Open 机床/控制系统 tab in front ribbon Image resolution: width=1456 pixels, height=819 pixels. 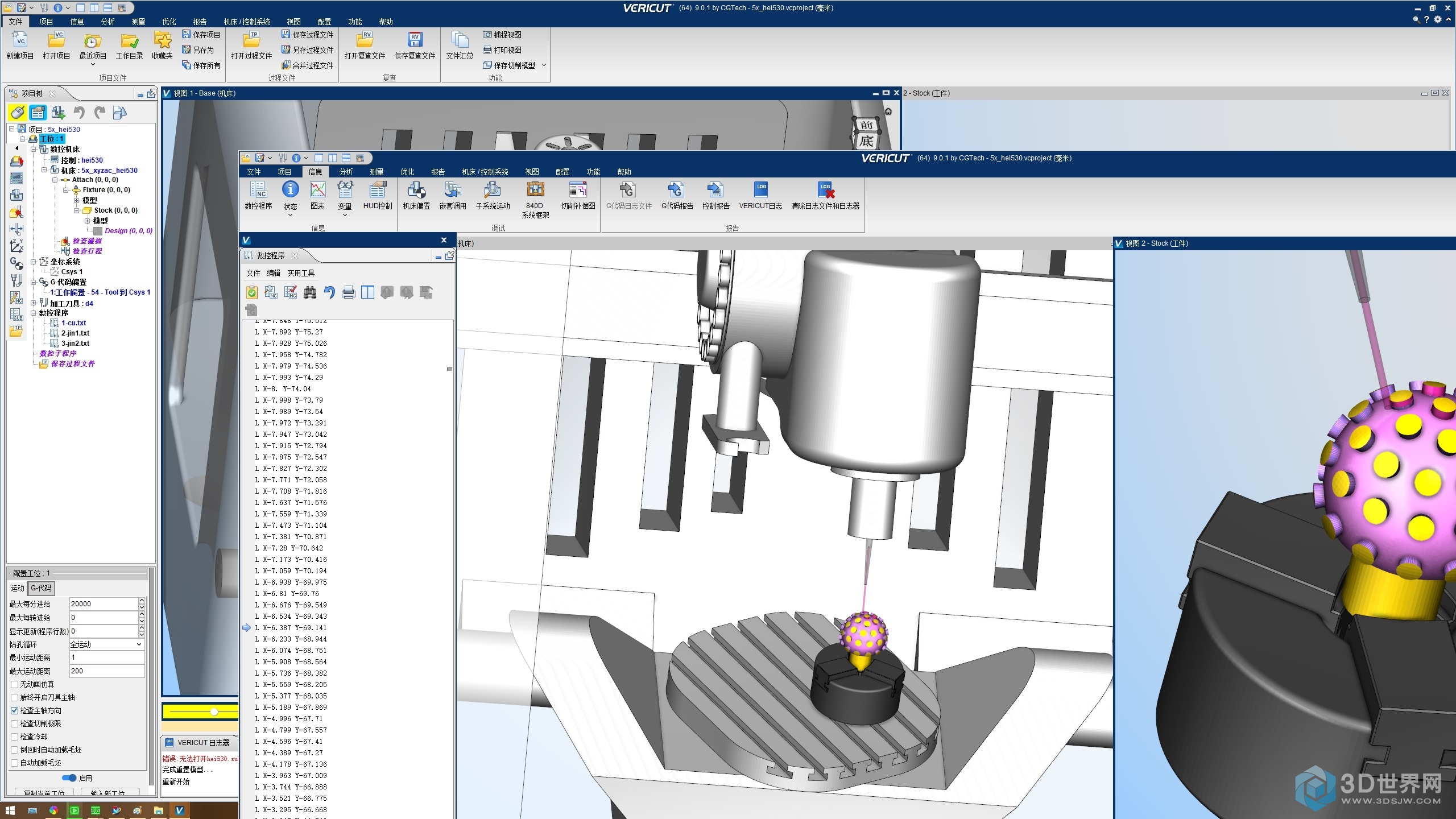click(x=485, y=172)
